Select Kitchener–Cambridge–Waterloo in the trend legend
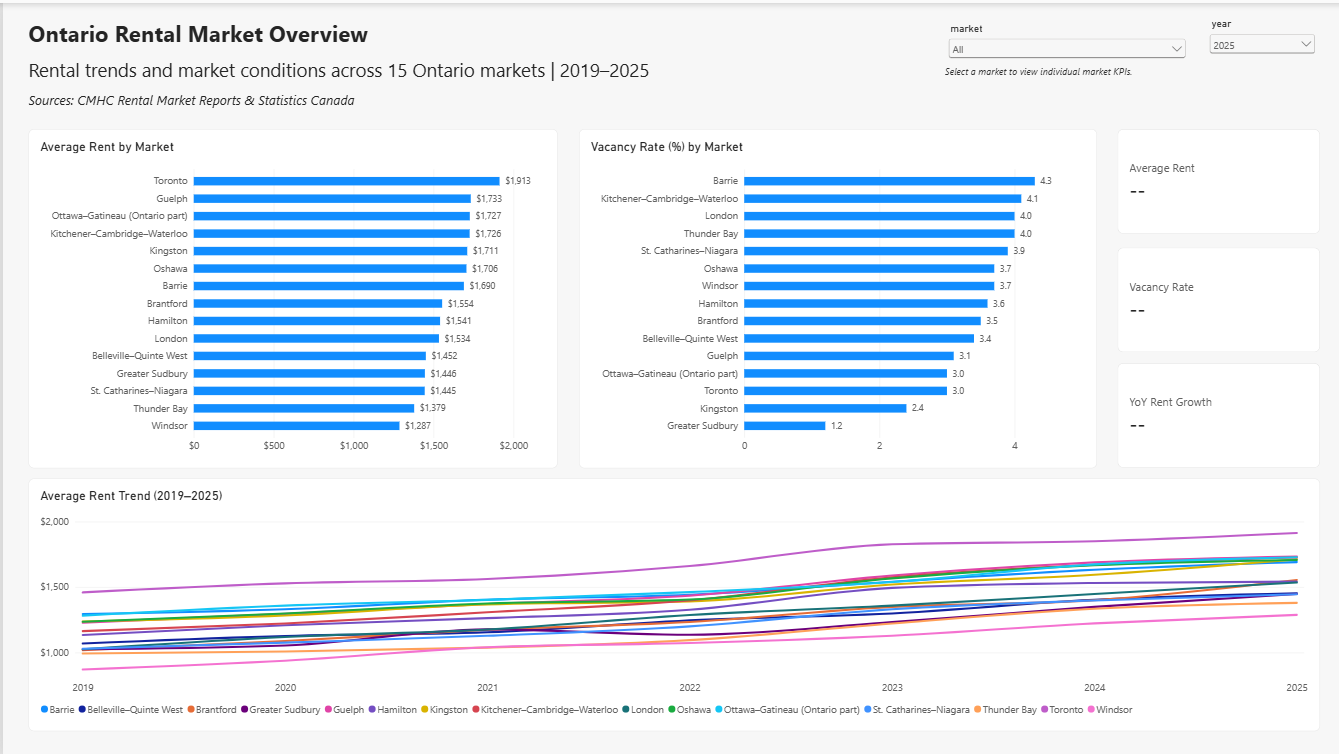This screenshot has width=1339, height=754. 545,710
